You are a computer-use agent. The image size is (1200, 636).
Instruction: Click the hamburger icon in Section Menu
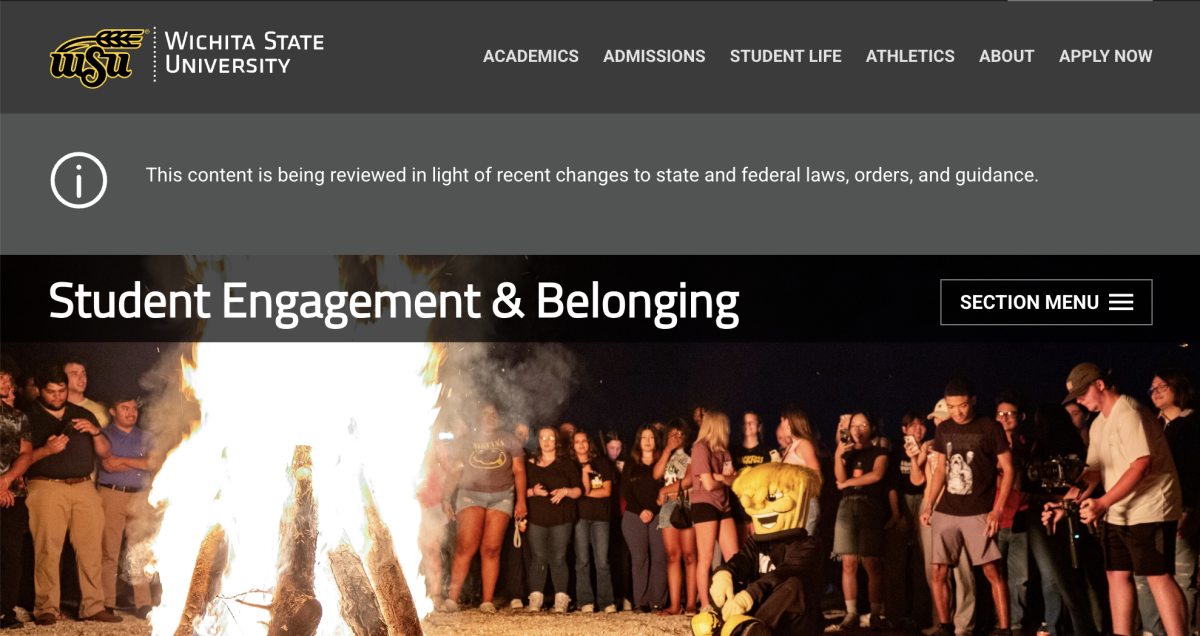click(x=1121, y=302)
